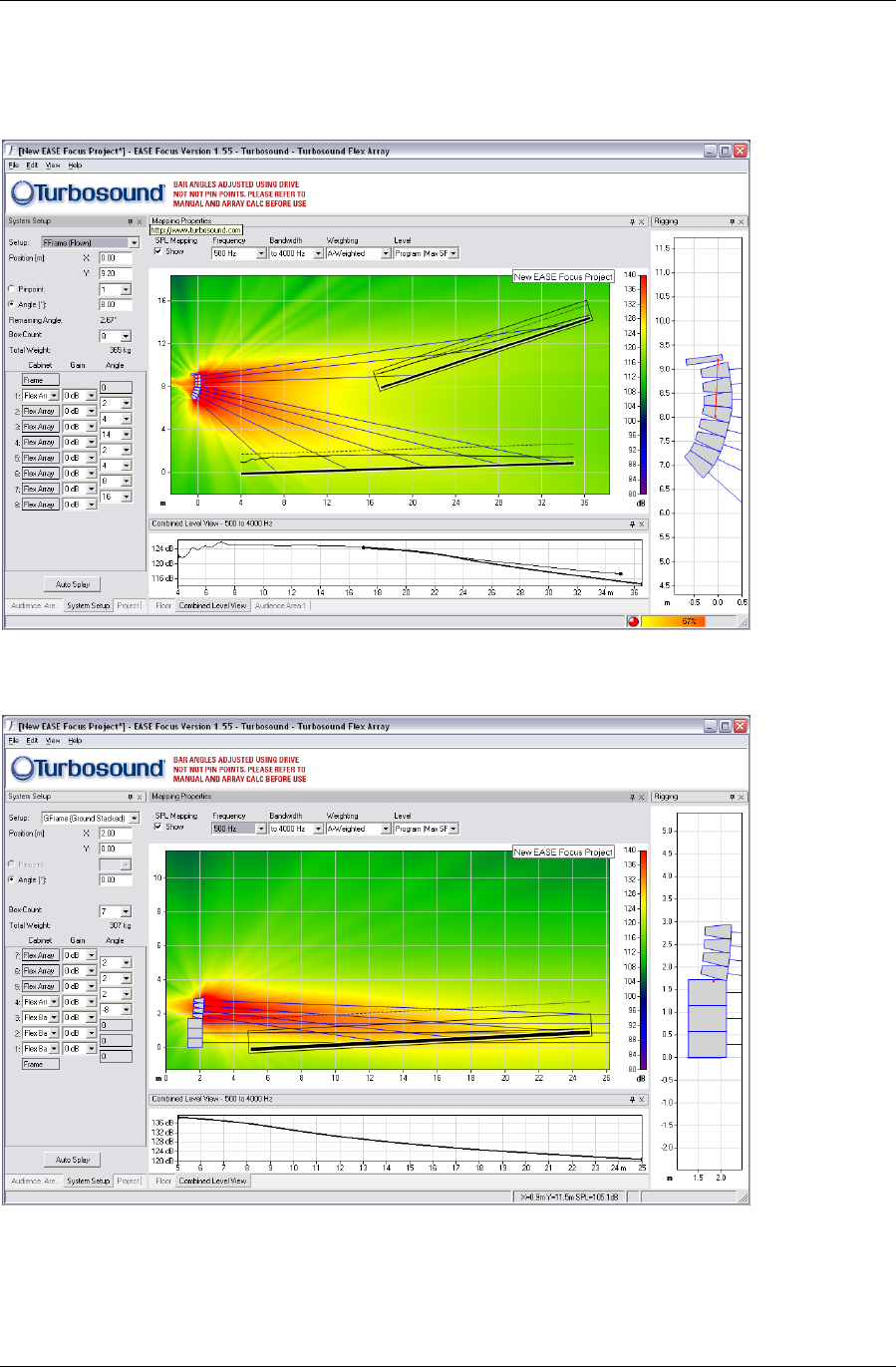Pin System Setup panel in FFrame (Flown) window
Image resolution: width=896 pixels, height=1367 pixels.
coord(131,221)
